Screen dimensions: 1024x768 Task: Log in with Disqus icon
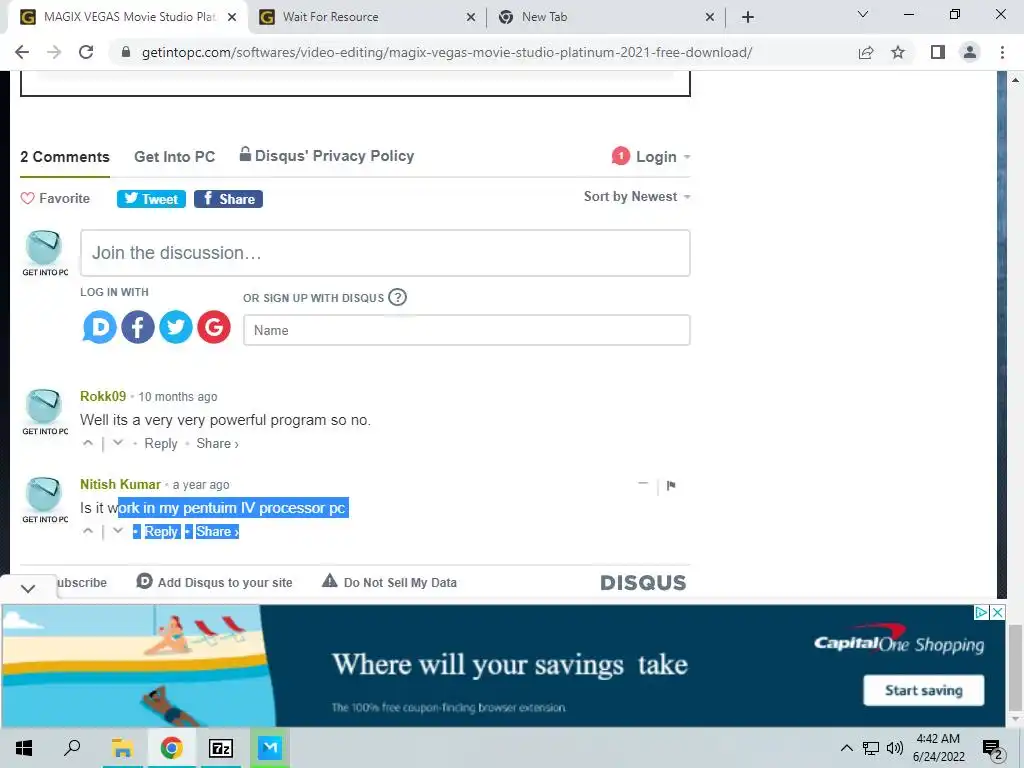99,327
